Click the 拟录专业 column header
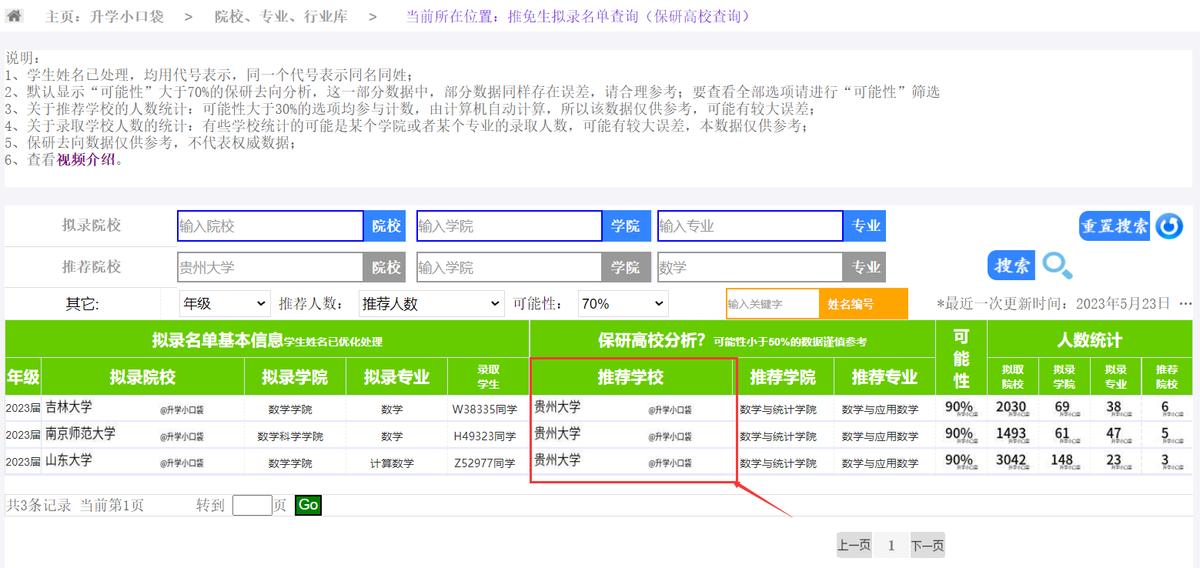This screenshot has width=1200, height=568. (395, 377)
